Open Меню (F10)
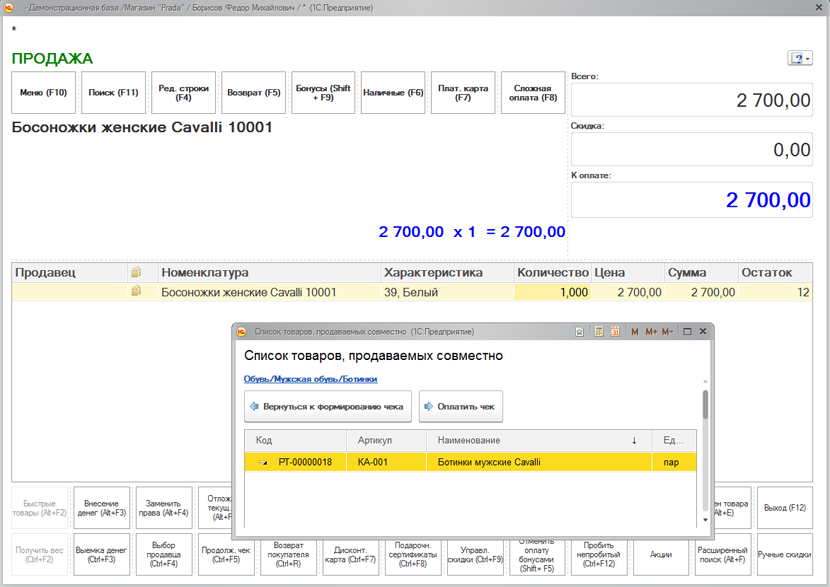 click(x=43, y=93)
